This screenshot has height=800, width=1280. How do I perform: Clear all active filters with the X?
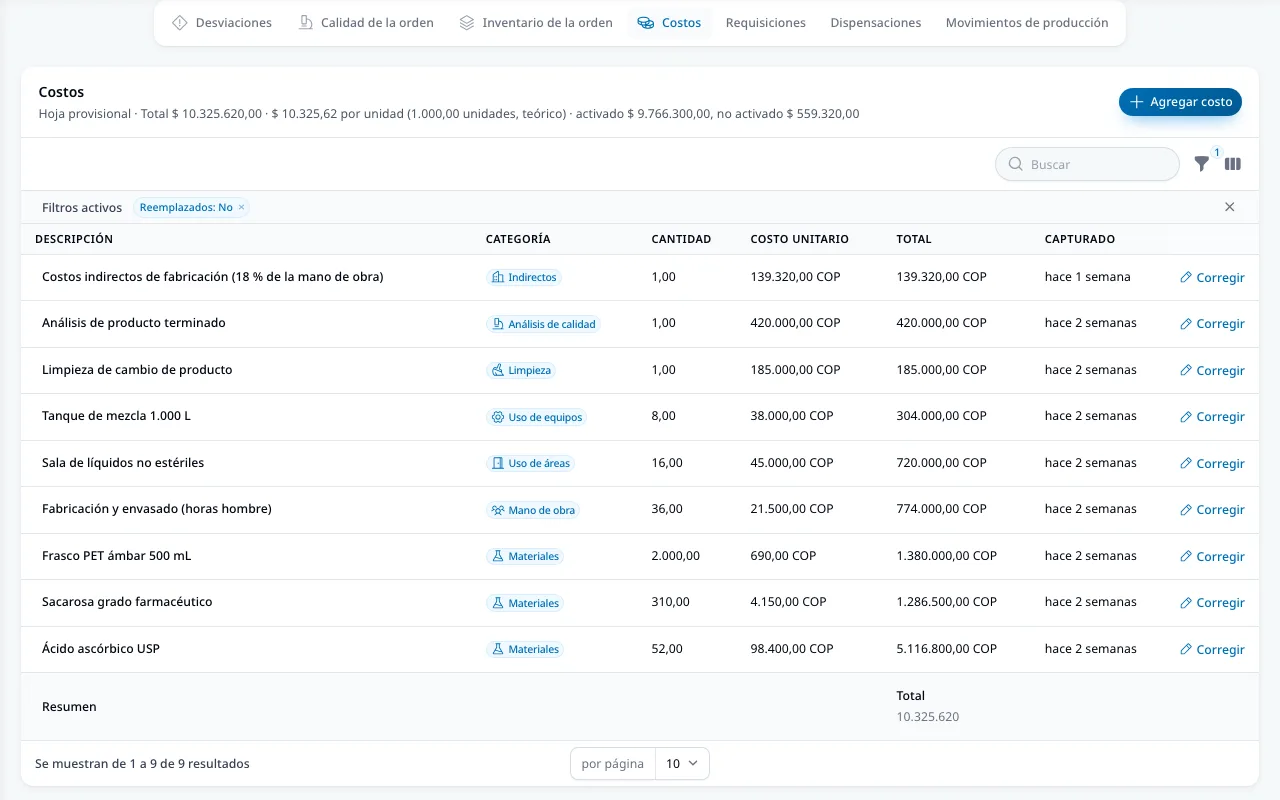1230,207
